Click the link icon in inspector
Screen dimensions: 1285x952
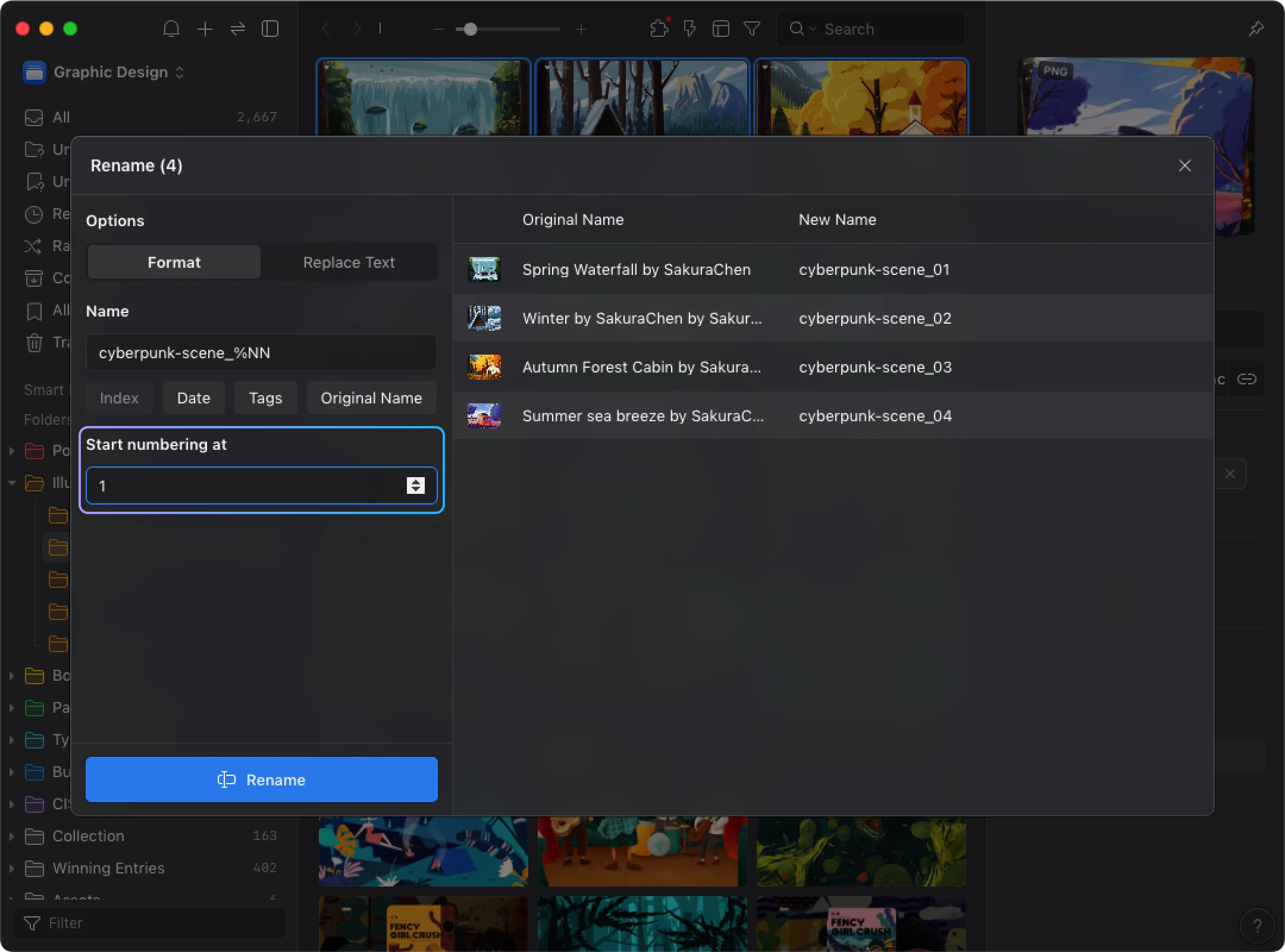coord(1246,379)
